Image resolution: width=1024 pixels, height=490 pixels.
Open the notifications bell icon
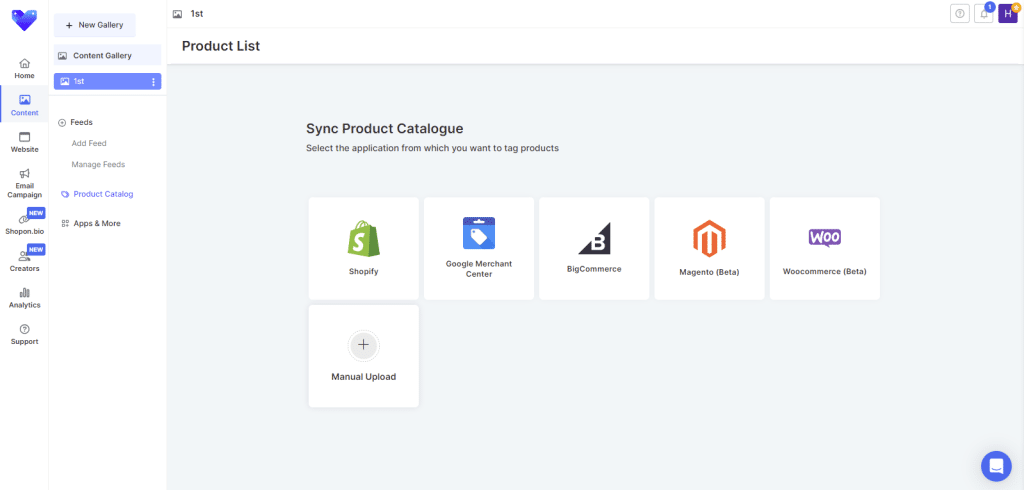984,14
